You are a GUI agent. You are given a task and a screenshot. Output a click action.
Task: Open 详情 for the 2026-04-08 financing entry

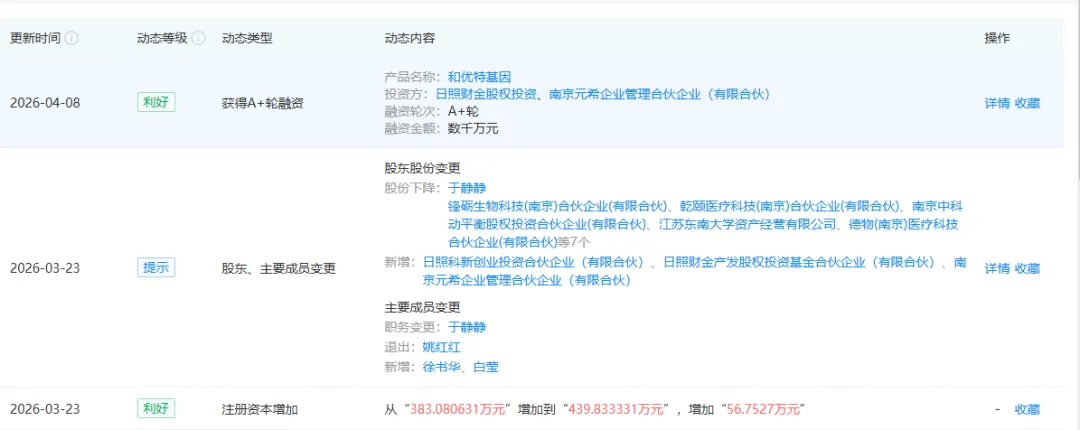[997, 103]
